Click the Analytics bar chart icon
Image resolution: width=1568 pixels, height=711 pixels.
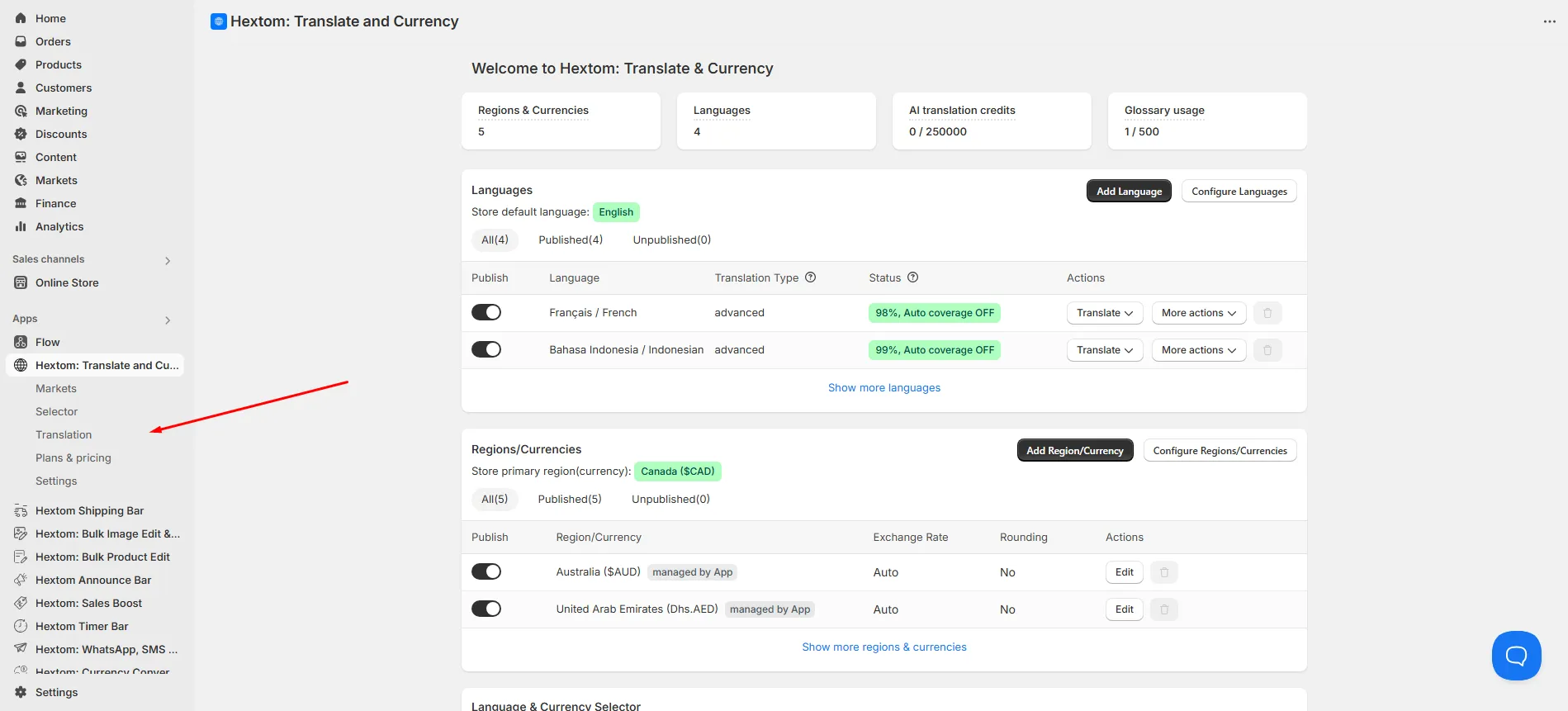click(21, 226)
